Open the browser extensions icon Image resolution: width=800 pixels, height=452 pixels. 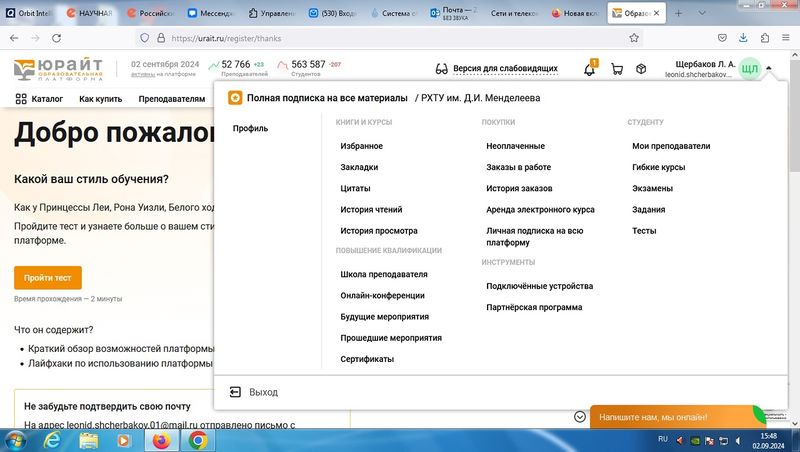pyautogui.click(x=765, y=38)
